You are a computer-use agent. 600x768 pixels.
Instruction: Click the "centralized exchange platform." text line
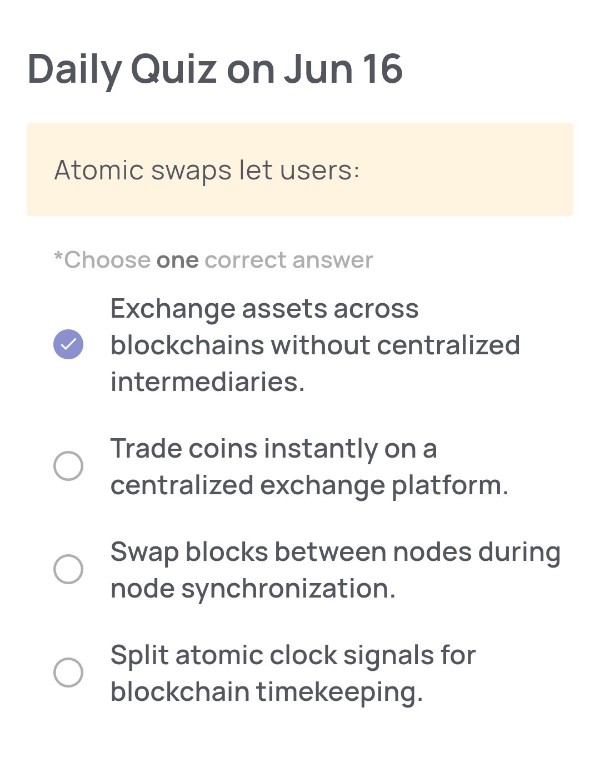tap(310, 486)
